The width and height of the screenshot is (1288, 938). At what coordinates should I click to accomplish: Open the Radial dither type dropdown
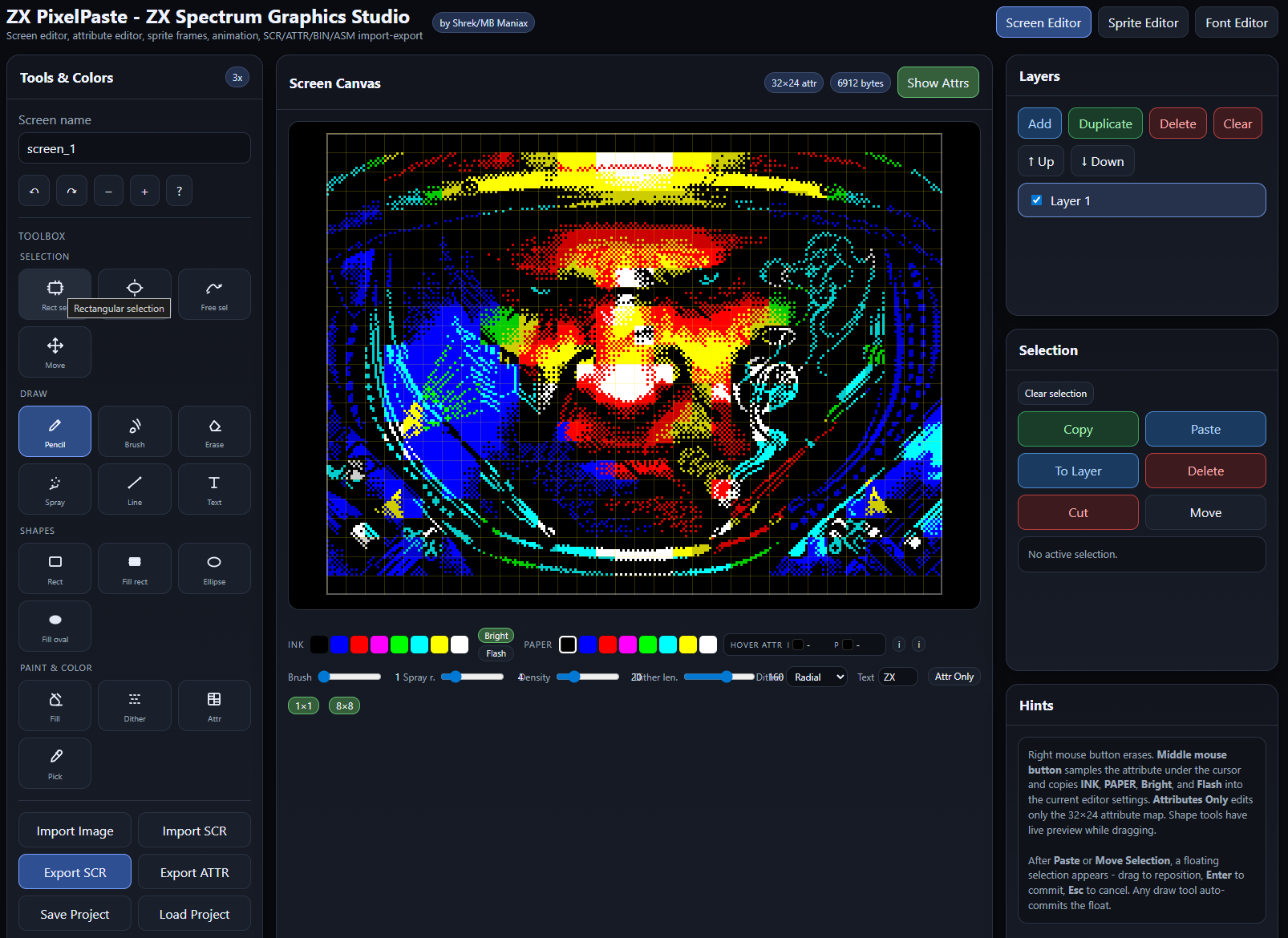tap(816, 677)
